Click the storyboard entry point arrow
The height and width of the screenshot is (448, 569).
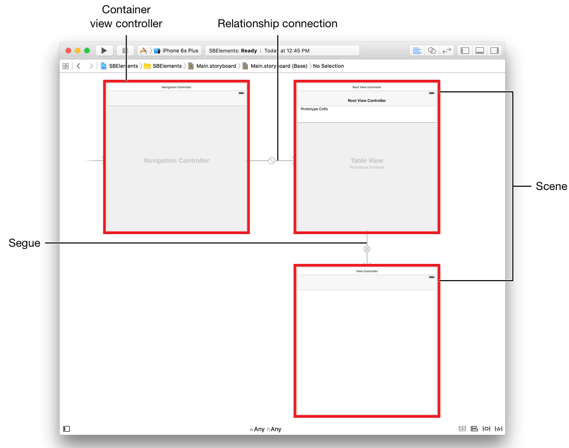click(x=95, y=160)
